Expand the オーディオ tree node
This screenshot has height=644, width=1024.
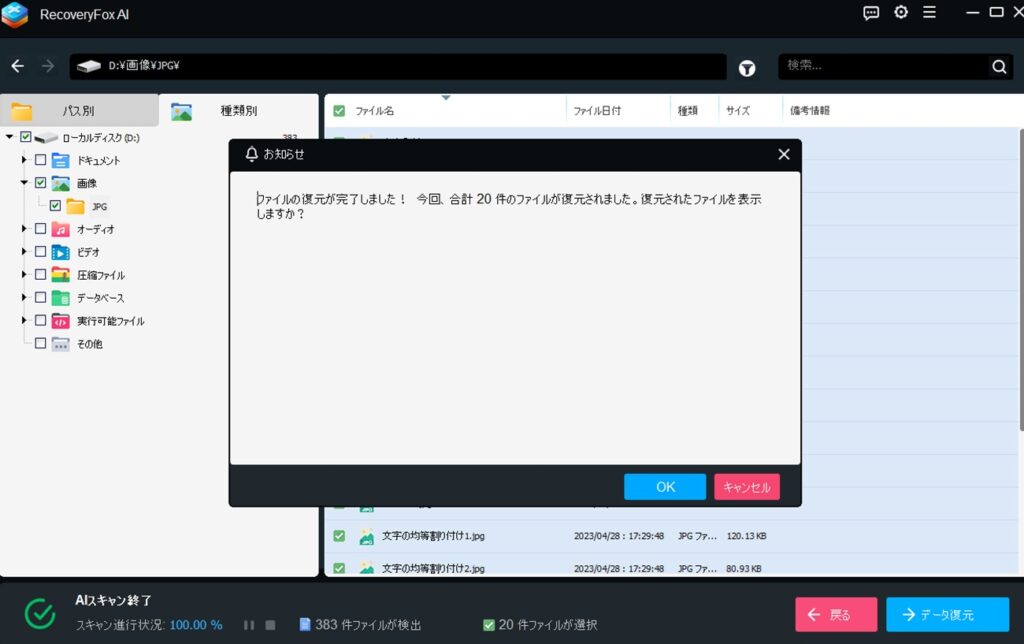point(24,229)
